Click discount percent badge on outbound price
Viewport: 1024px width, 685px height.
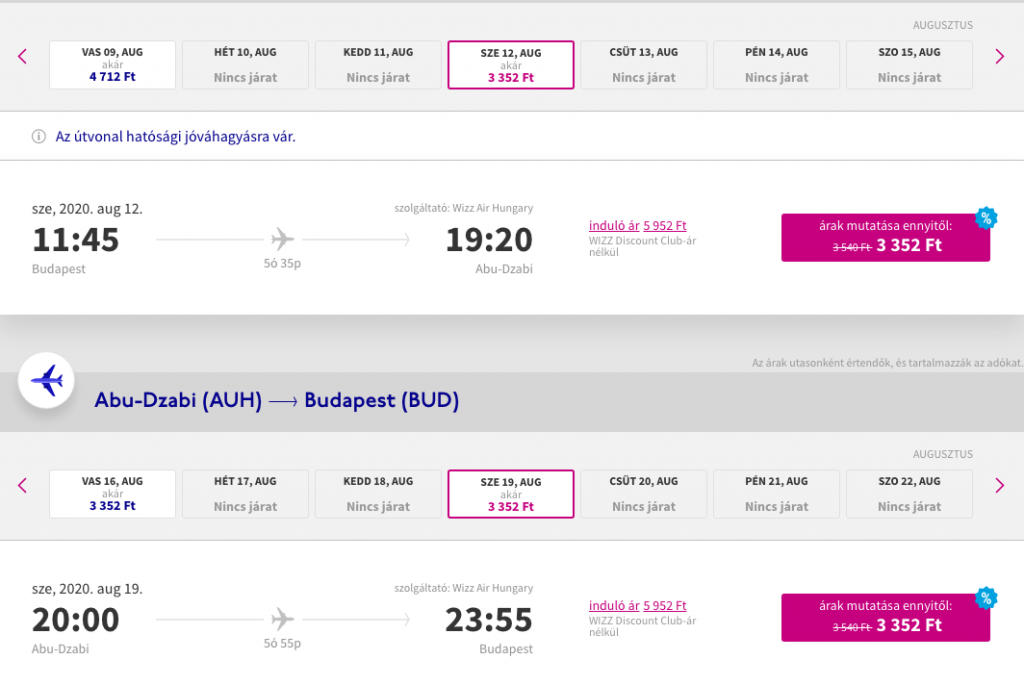click(986, 218)
